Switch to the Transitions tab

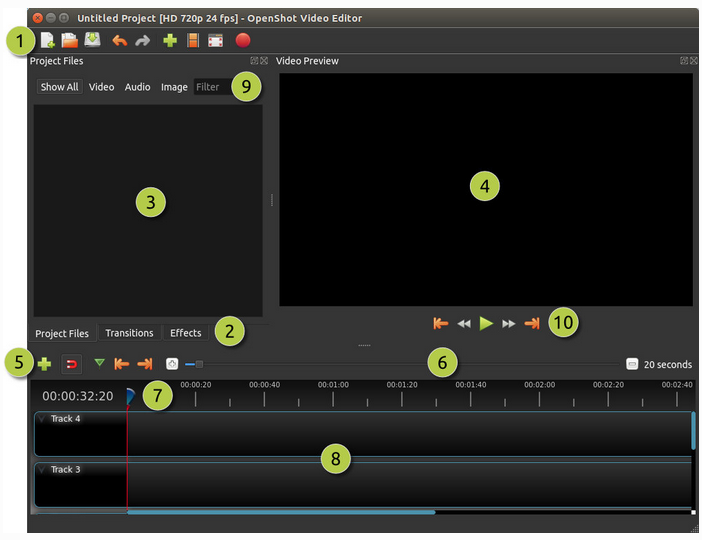point(129,333)
